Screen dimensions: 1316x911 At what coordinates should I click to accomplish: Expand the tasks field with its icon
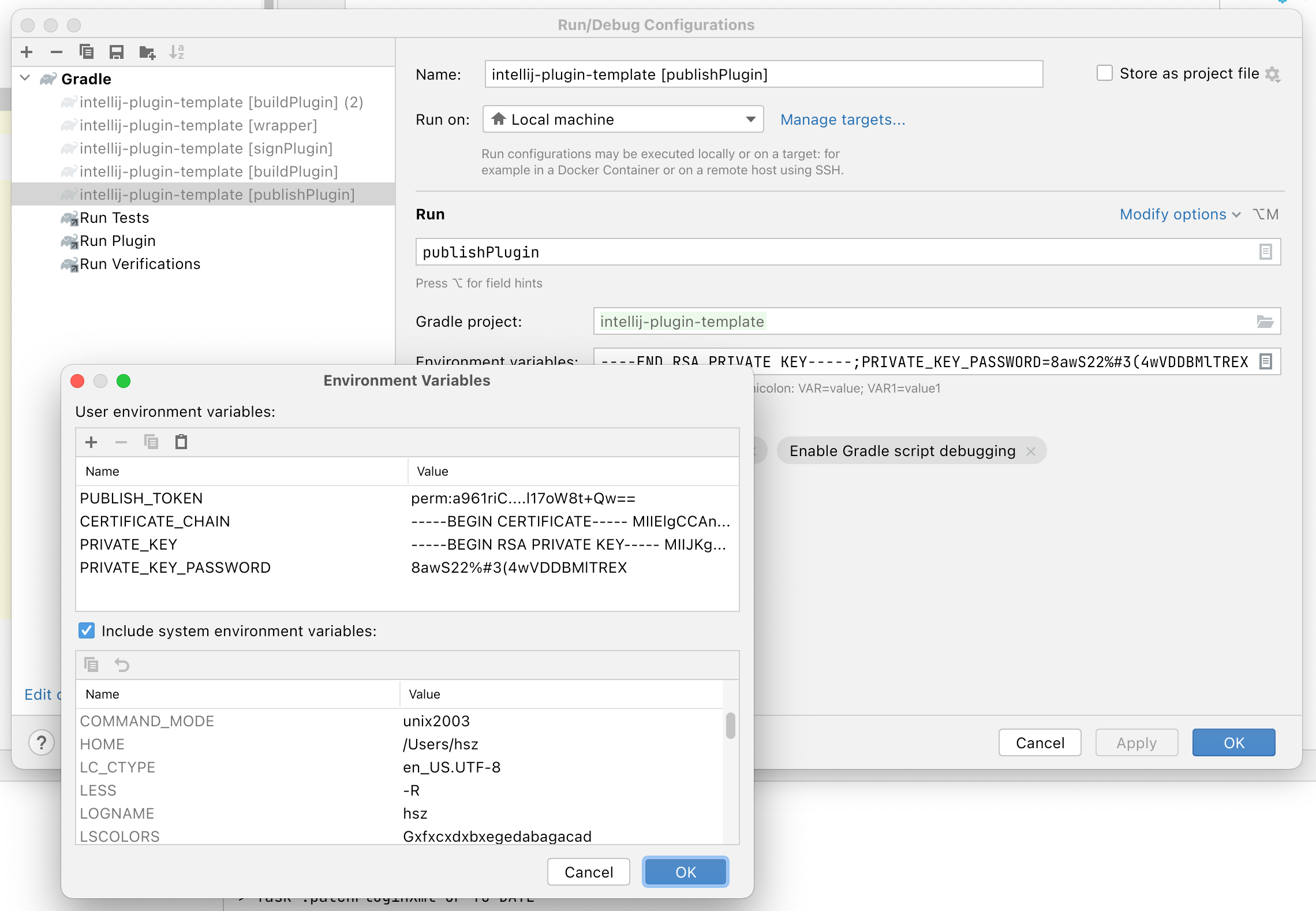pos(1265,252)
